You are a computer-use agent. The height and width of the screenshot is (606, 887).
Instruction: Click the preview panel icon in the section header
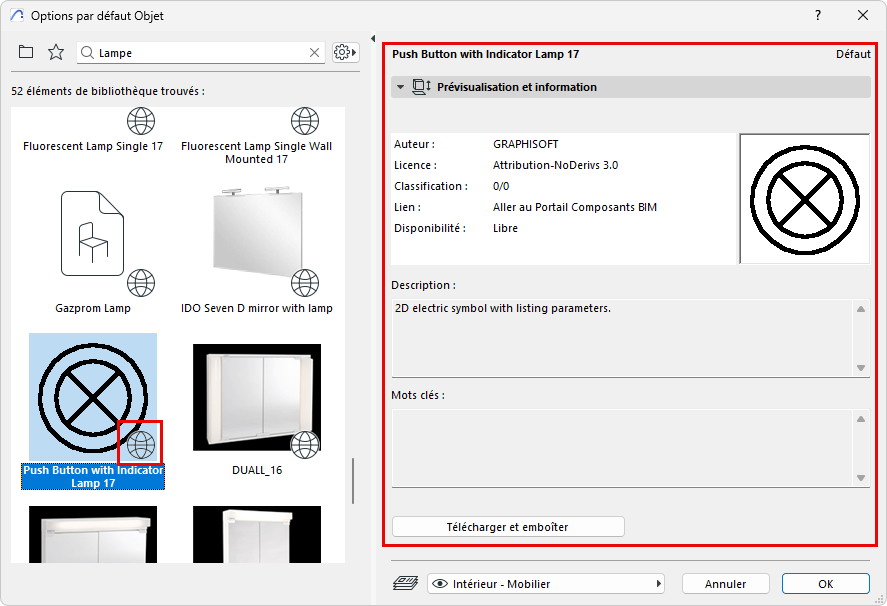pos(421,87)
